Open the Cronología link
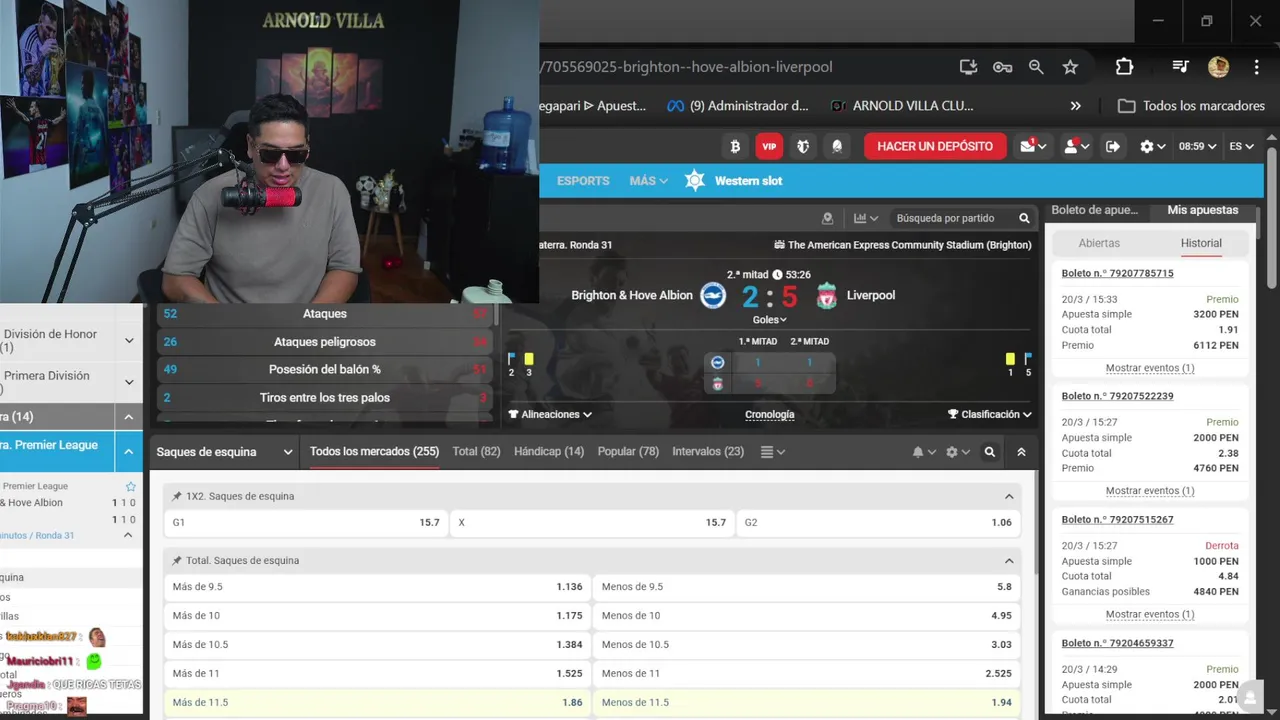The width and height of the screenshot is (1280, 720). point(770,414)
